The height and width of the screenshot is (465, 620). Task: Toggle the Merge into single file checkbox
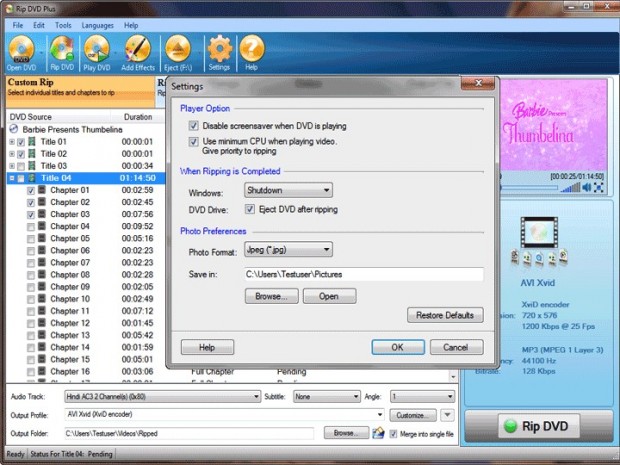point(393,434)
